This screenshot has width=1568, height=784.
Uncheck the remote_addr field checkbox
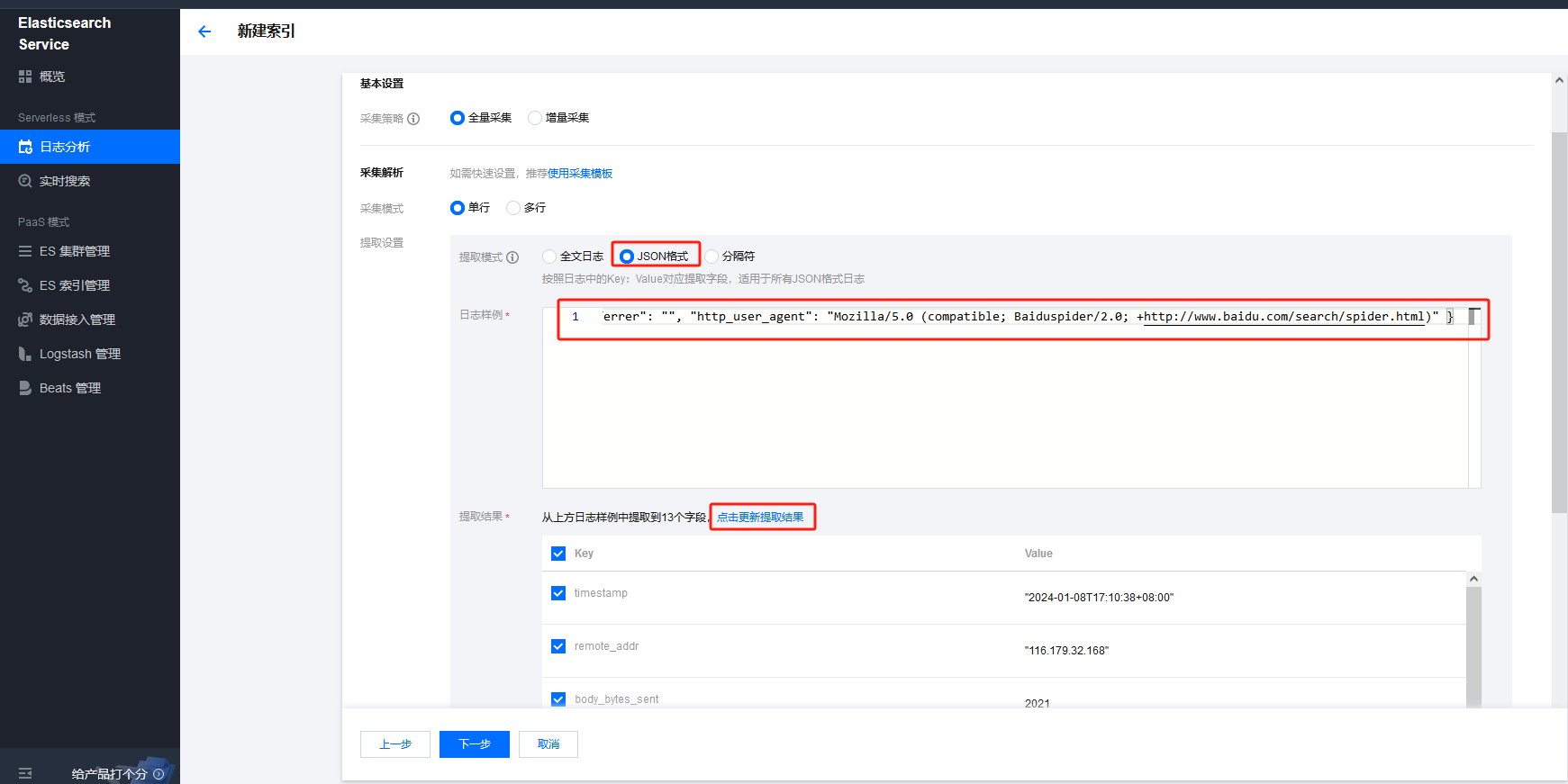pos(558,646)
